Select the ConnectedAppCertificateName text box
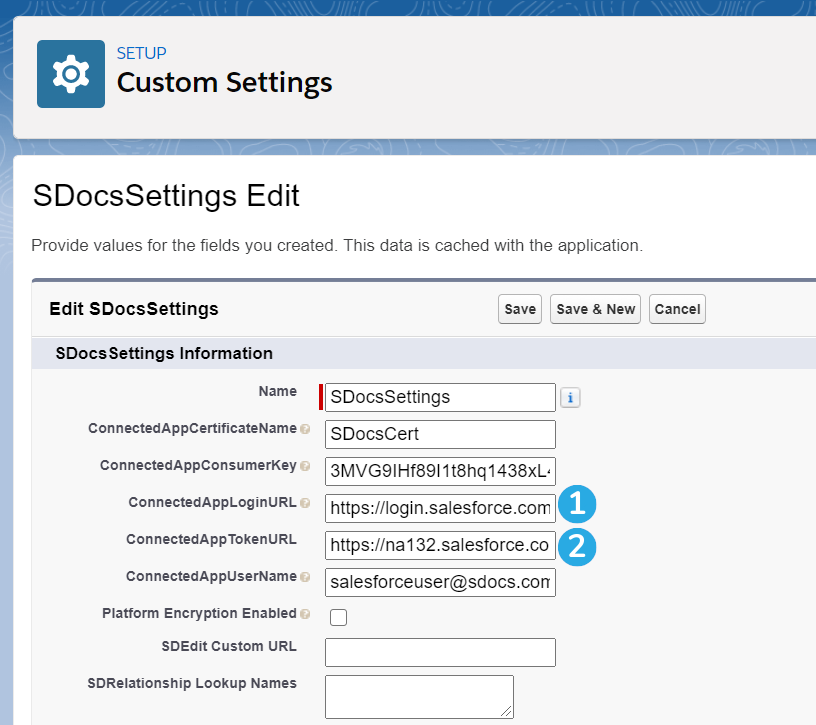816x725 pixels. pyautogui.click(x=440, y=434)
